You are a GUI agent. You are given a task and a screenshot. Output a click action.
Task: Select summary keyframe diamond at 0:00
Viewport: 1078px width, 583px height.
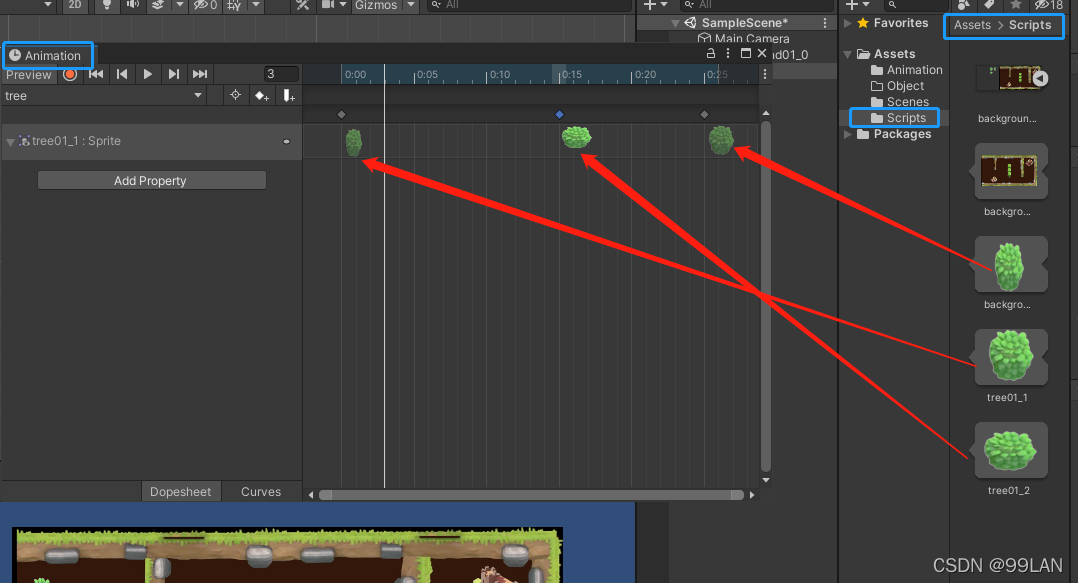(342, 114)
